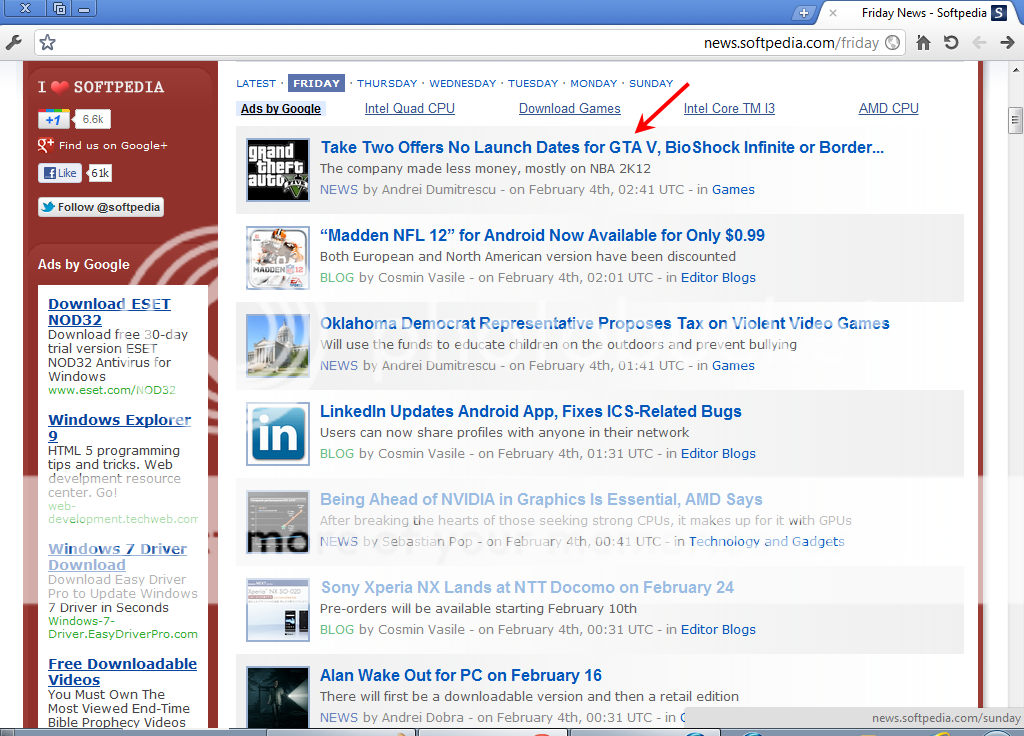This screenshot has height=736, width=1024.
Task: Click the home icon in the toolbar
Action: pyautogui.click(x=923, y=43)
